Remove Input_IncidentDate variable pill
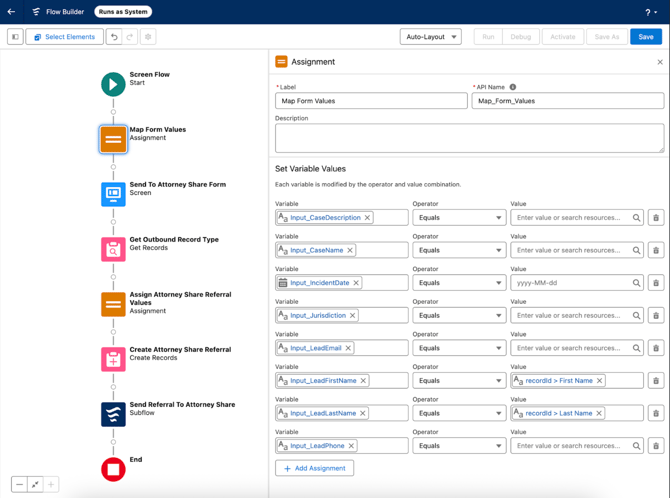The width and height of the screenshot is (670, 498). 356,283
